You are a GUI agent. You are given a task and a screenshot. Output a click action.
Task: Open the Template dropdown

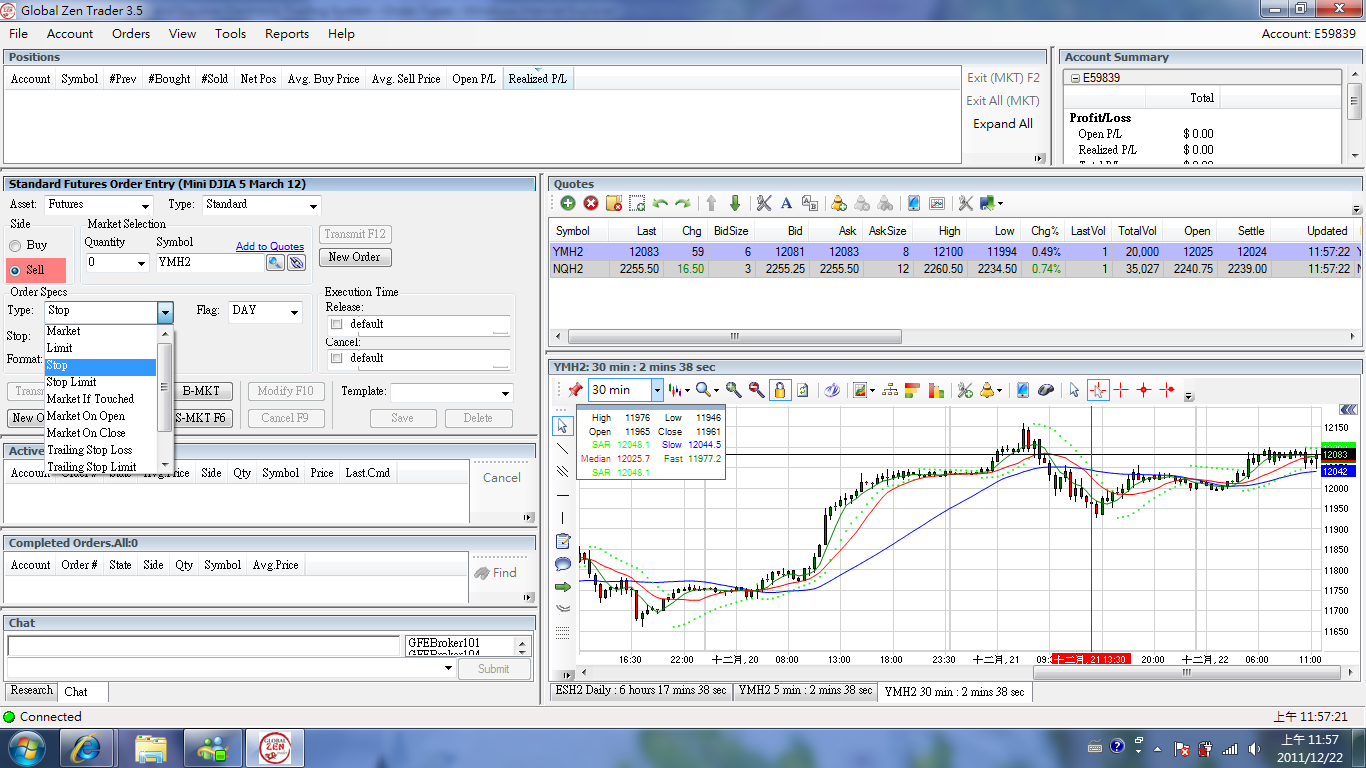506,393
